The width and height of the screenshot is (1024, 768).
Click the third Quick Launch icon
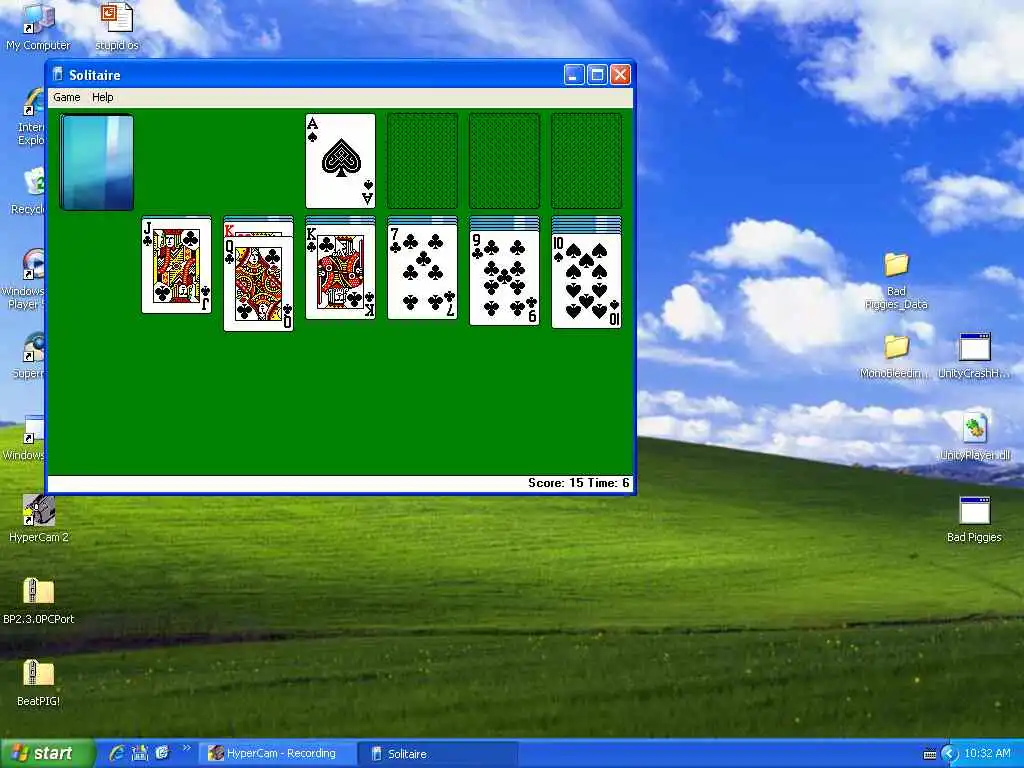pyautogui.click(x=162, y=753)
